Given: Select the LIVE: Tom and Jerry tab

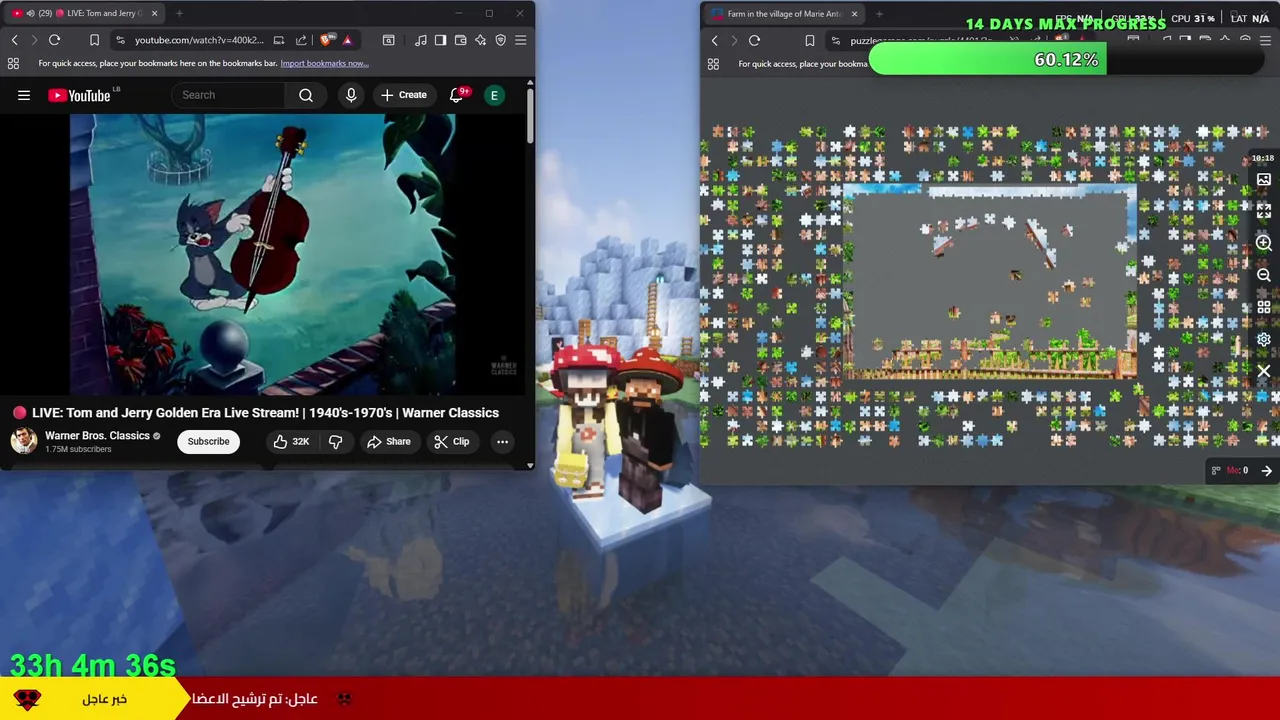Looking at the screenshot, I should coord(84,13).
